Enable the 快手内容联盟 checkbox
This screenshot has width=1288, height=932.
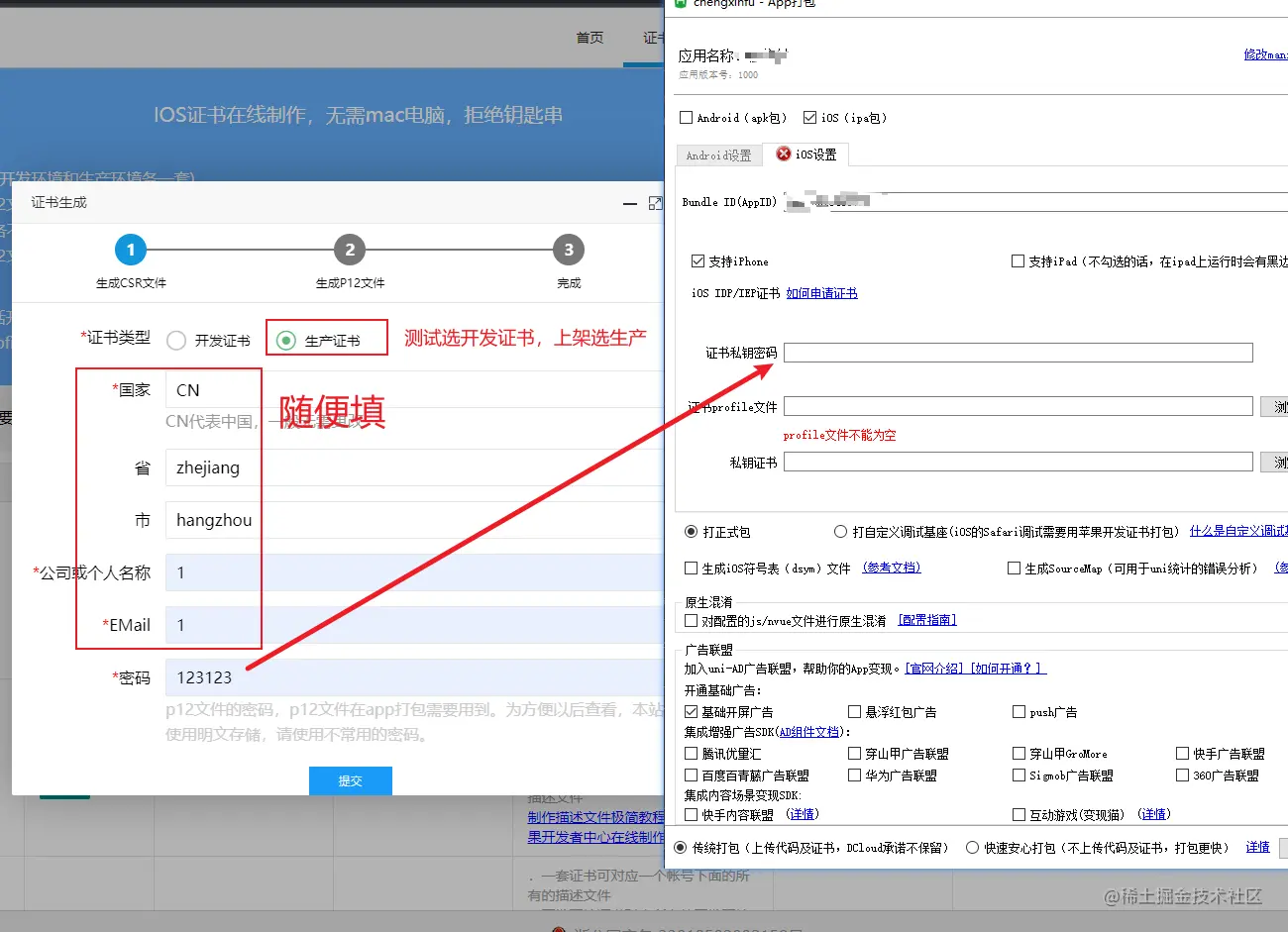[x=692, y=815]
